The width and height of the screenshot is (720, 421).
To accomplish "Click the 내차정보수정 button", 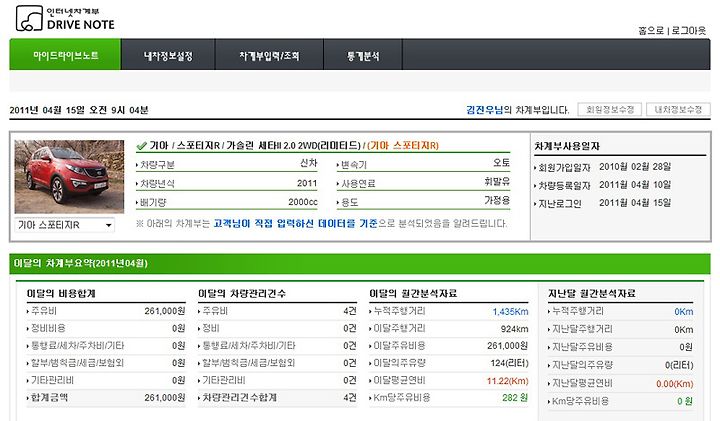I will pos(678,110).
